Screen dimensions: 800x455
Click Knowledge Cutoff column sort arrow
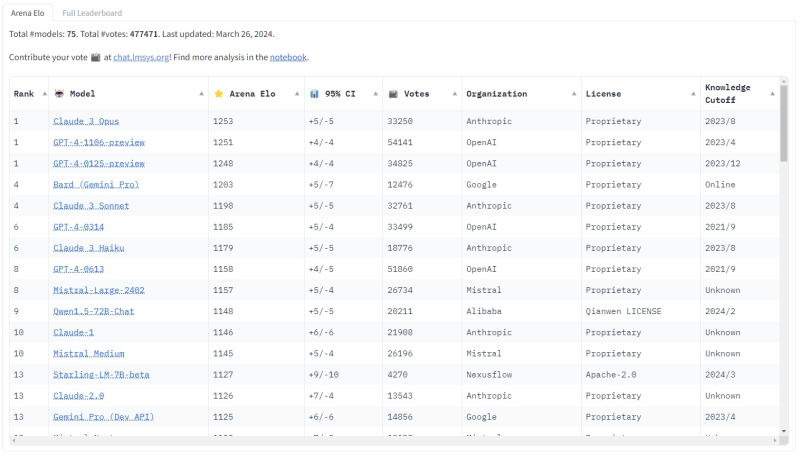click(772, 94)
